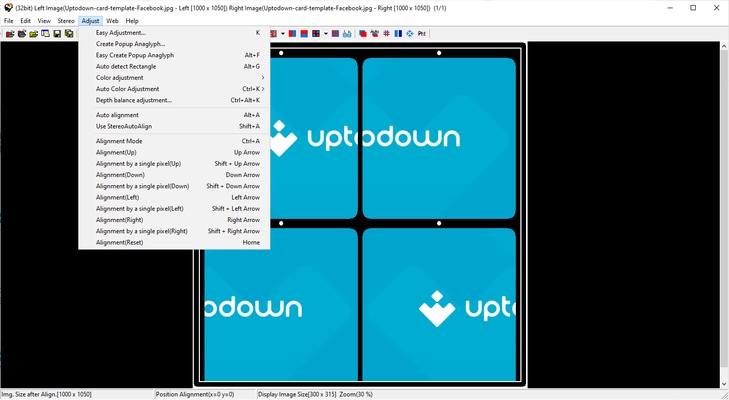
Task: Close the open Adjust menu
Action: coord(90,21)
